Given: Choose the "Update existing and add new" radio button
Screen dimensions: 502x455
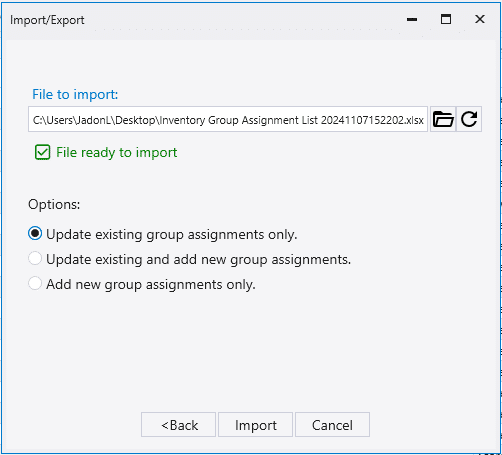Looking at the screenshot, I should click(x=35, y=258).
